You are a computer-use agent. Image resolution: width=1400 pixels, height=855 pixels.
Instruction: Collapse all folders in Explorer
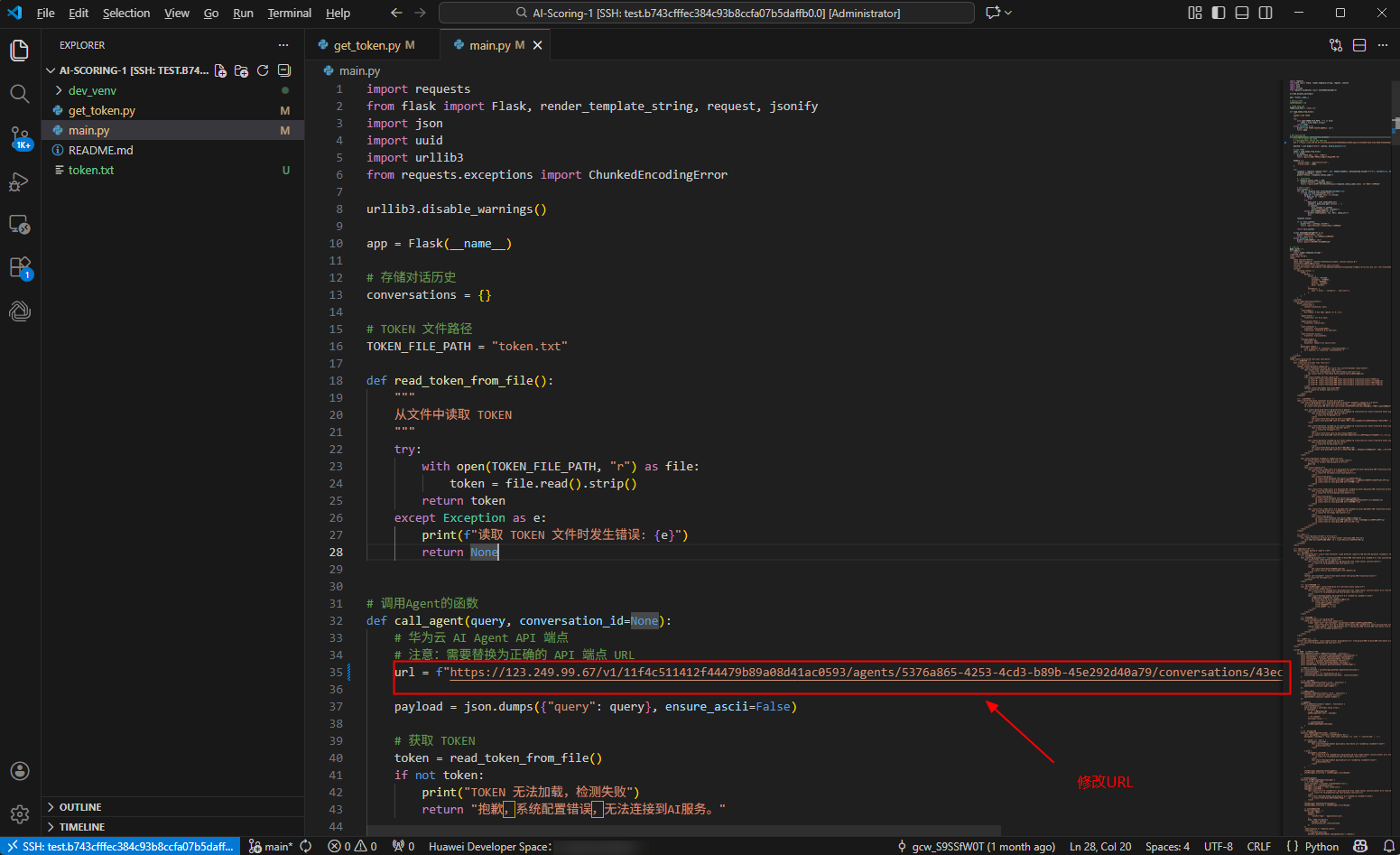[284, 70]
